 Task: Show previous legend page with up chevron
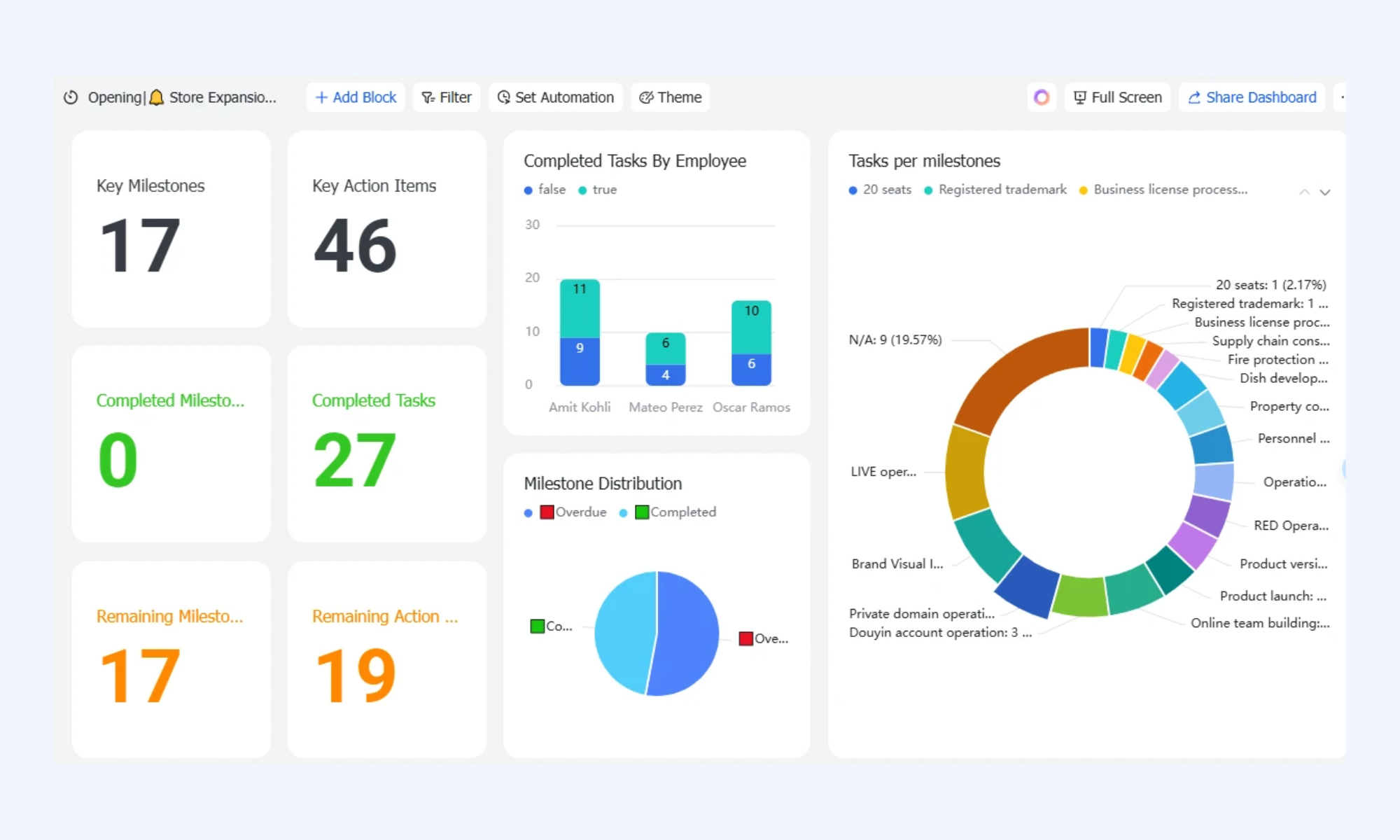pos(1305,192)
